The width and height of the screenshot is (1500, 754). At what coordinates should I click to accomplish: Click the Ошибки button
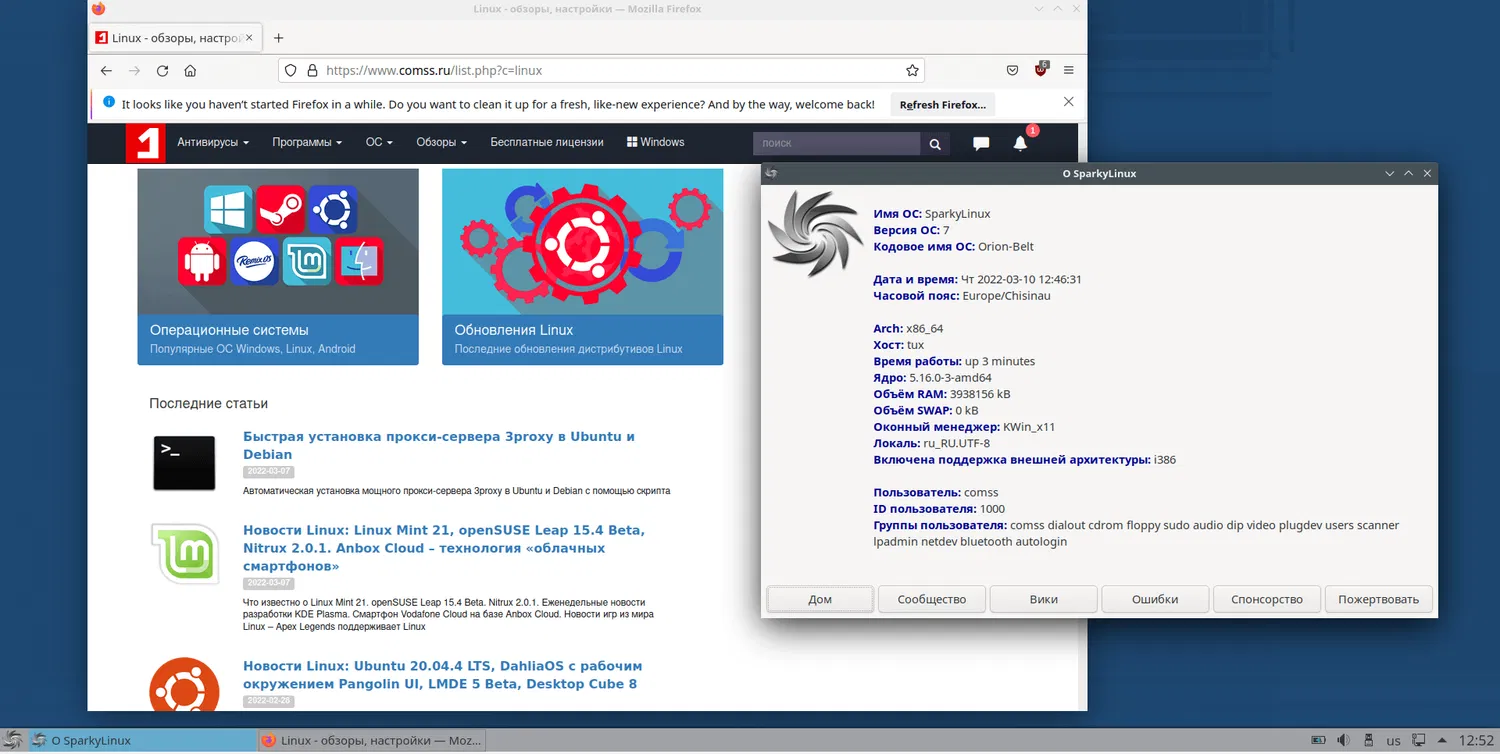(1155, 599)
